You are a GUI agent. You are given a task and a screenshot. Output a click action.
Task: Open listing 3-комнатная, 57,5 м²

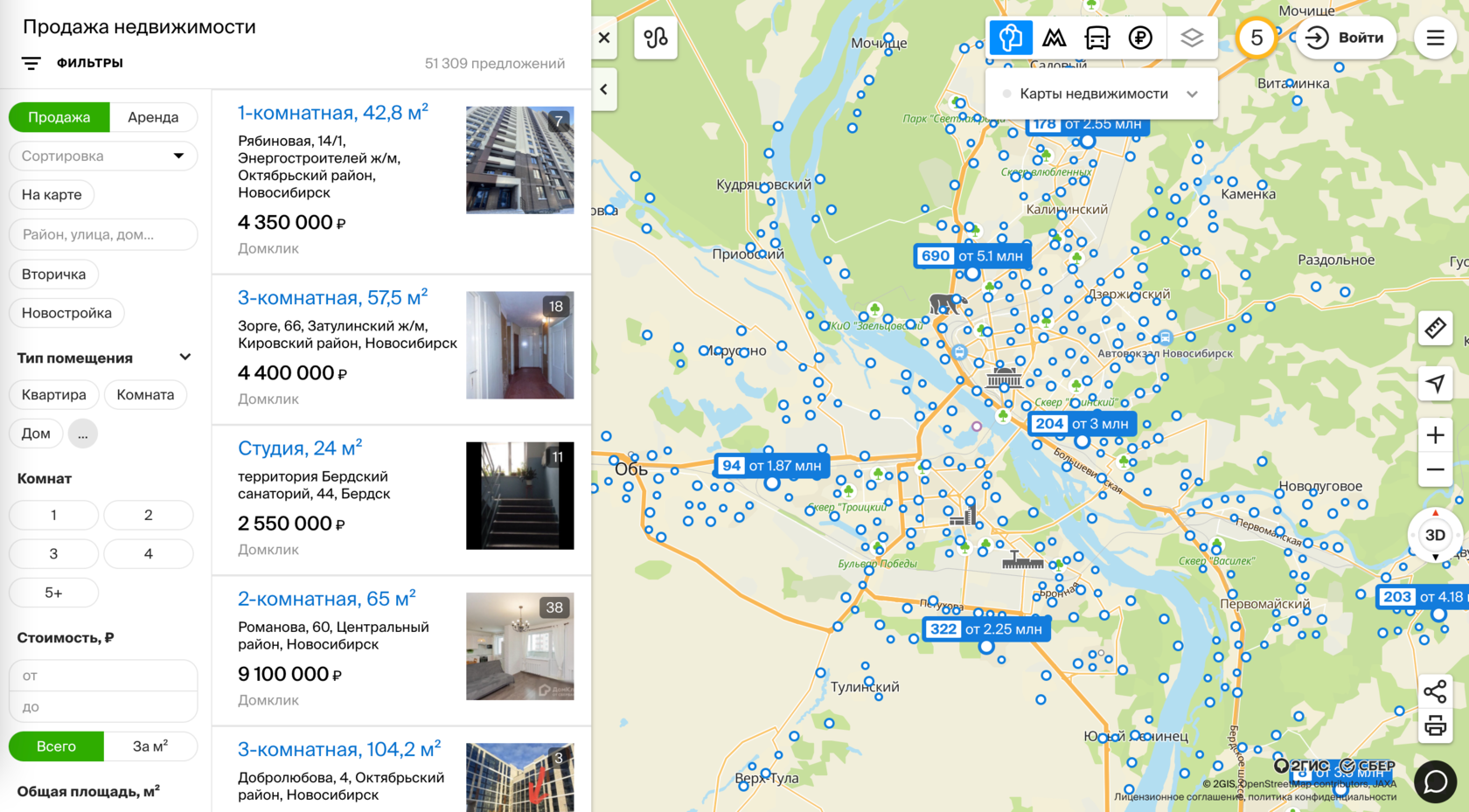(333, 298)
